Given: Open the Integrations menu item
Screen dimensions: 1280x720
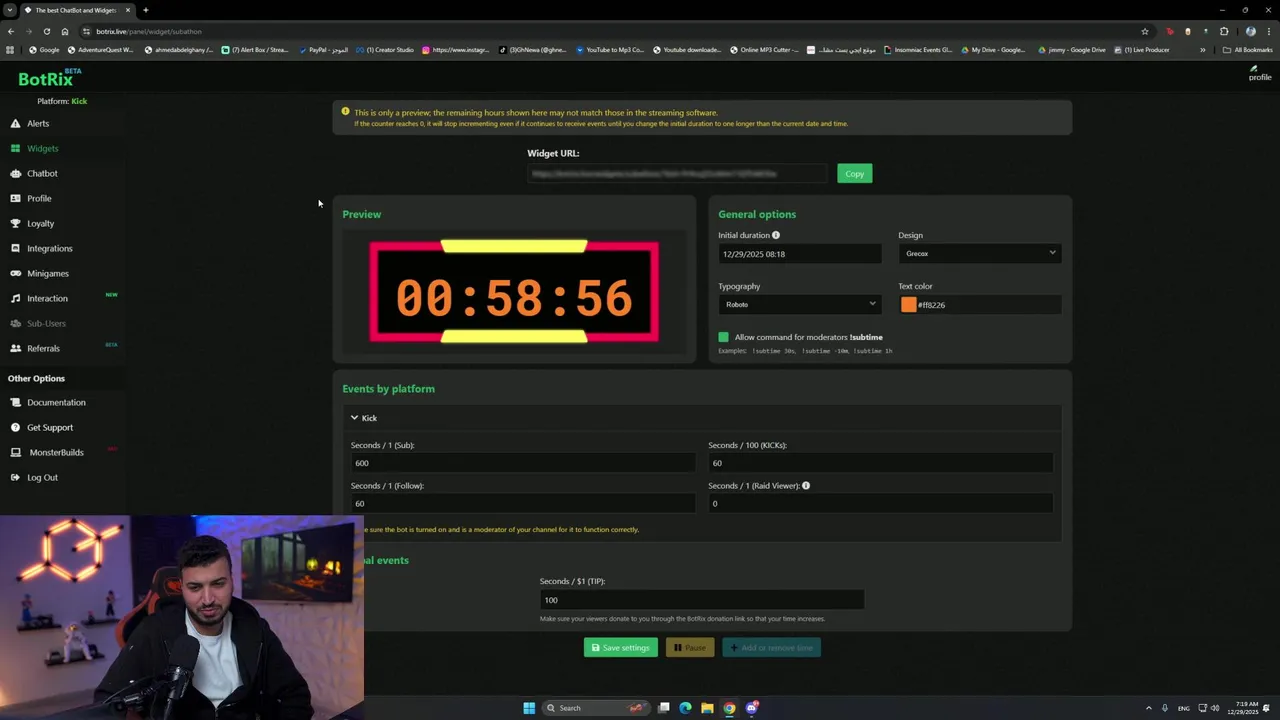Looking at the screenshot, I should point(50,248).
